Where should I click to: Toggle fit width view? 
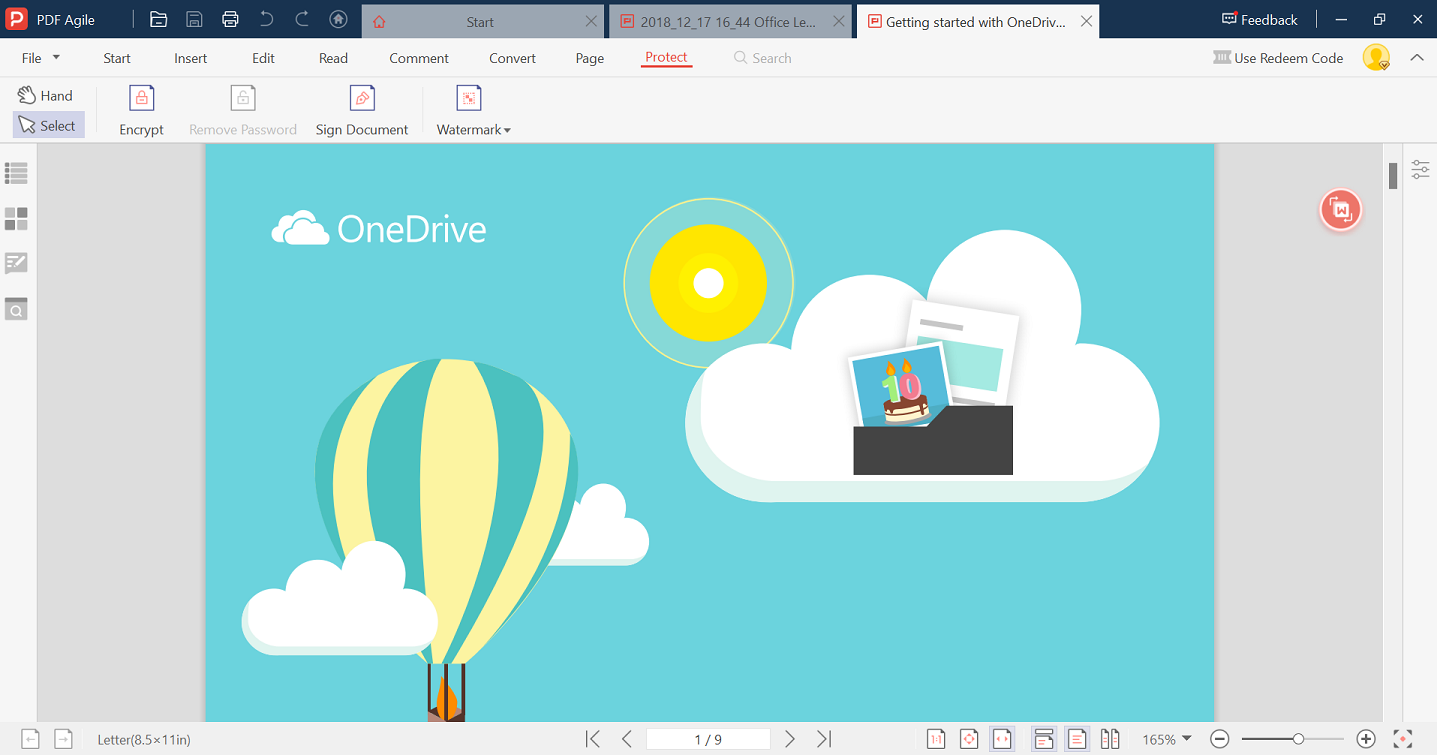point(1002,739)
